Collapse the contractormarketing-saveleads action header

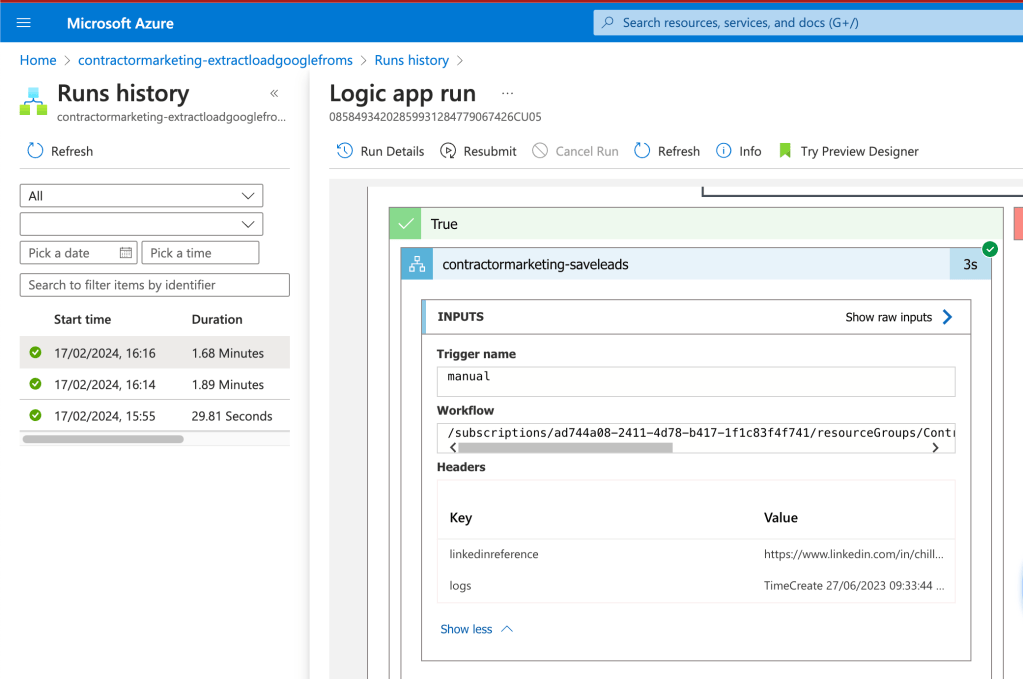(695, 264)
